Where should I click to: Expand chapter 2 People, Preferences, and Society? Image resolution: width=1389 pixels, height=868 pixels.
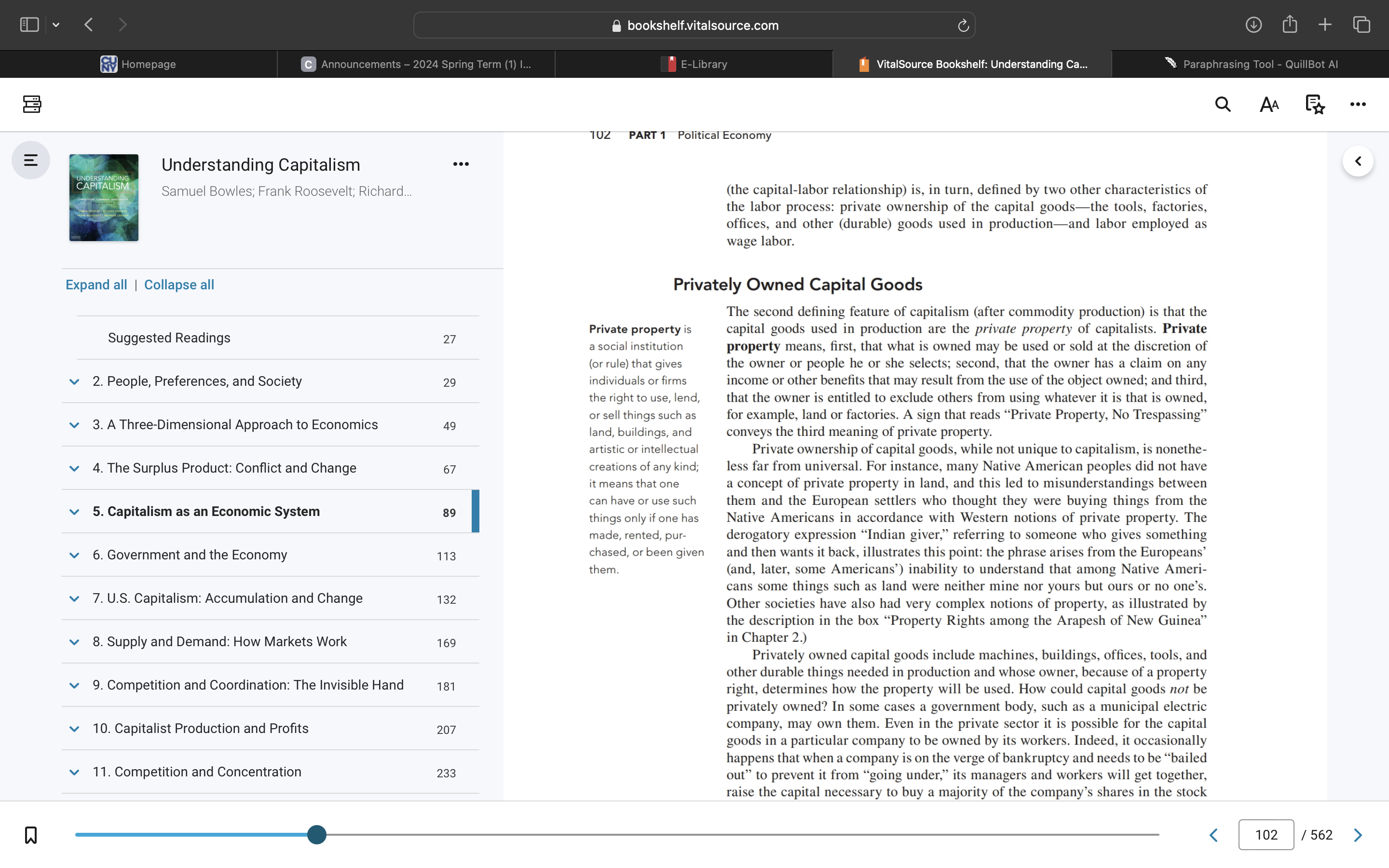(x=74, y=382)
